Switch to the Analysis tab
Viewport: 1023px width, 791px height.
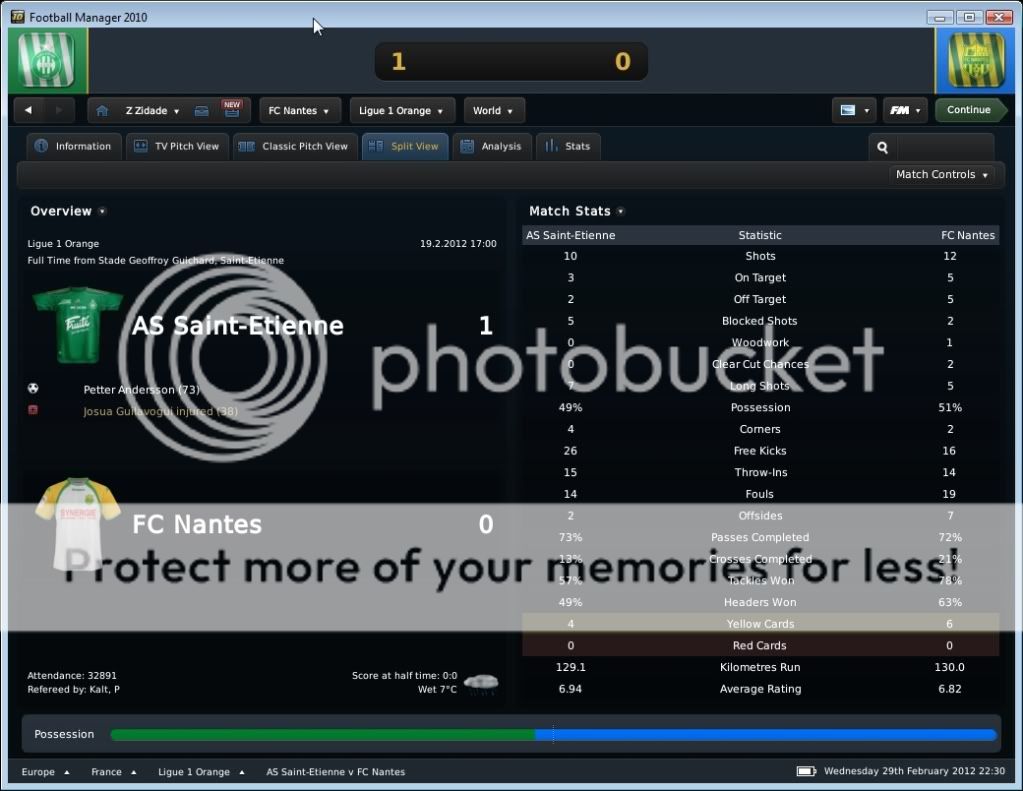(491, 146)
